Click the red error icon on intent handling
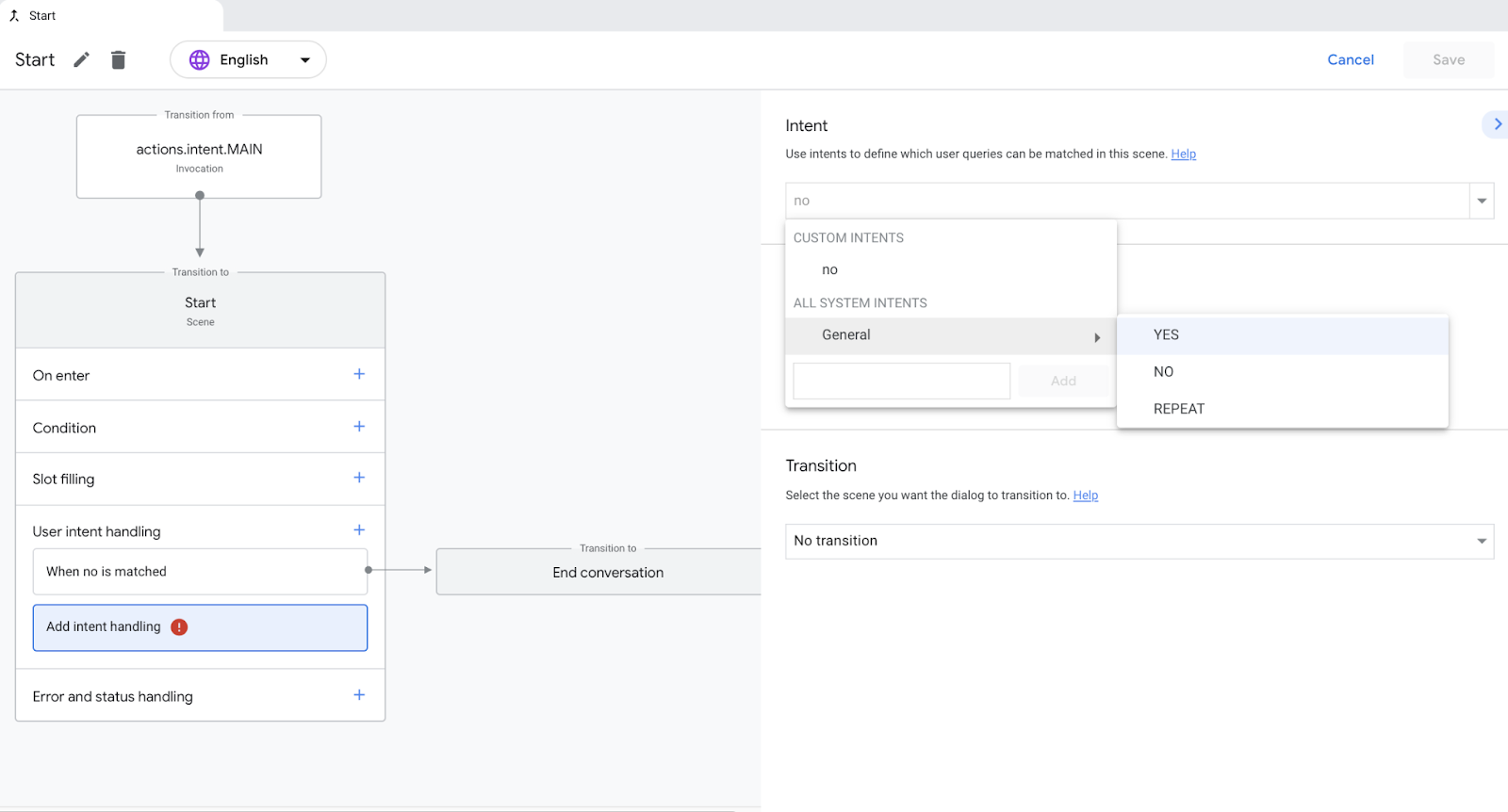This screenshot has height=812, width=1508. coord(179,627)
